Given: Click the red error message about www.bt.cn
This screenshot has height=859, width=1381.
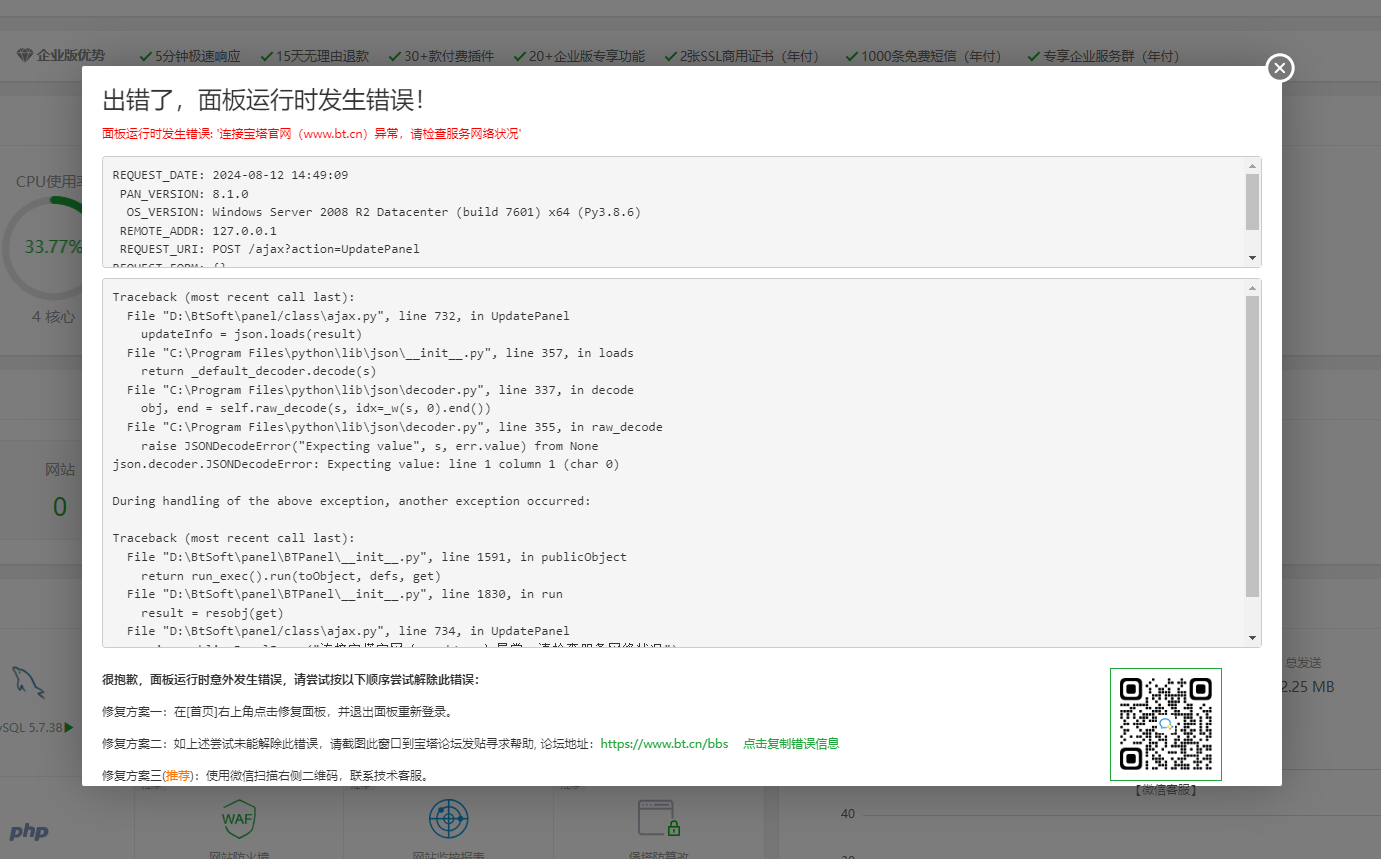Looking at the screenshot, I should click(x=312, y=133).
